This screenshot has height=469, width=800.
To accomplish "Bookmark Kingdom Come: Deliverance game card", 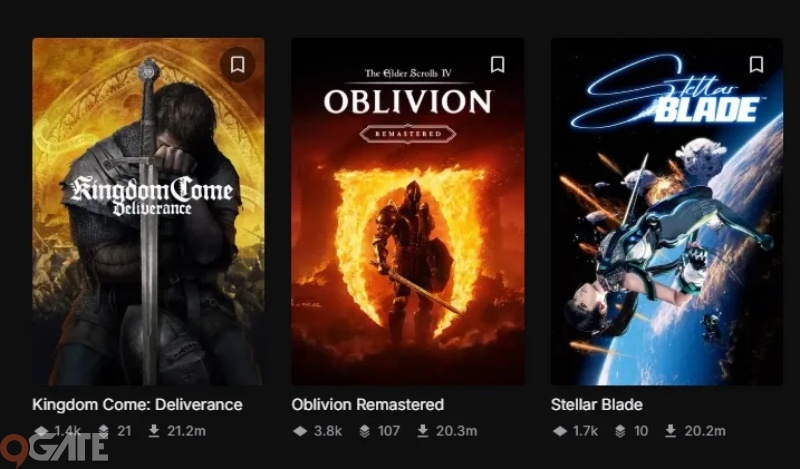I will tap(237, 65).
